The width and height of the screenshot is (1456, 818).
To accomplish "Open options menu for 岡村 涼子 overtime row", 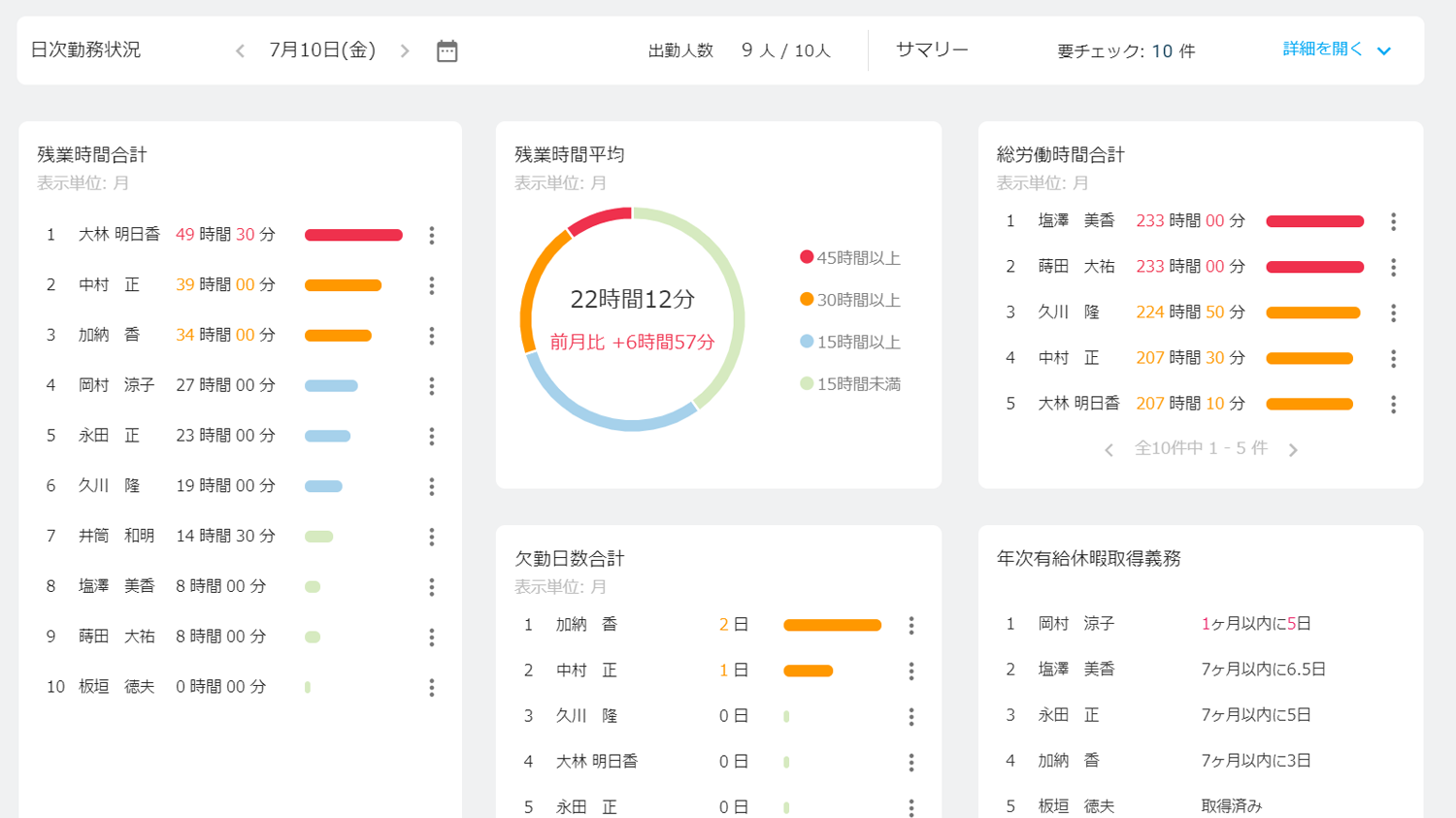I will pyautogui.click(x=432, y=386).
